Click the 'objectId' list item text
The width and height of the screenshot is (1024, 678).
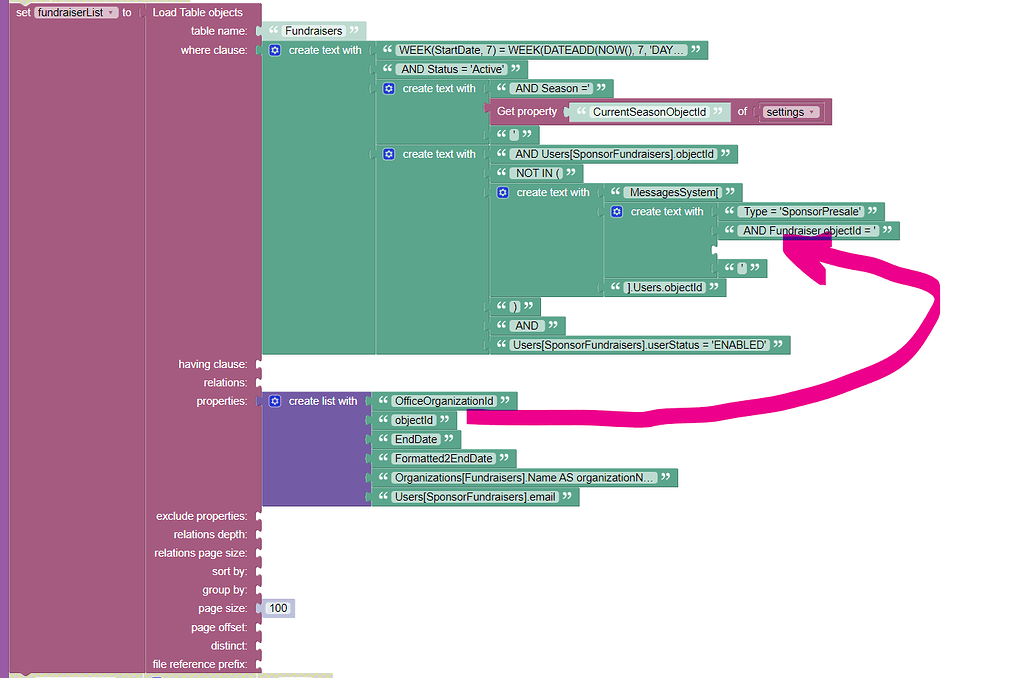[414, 420]
